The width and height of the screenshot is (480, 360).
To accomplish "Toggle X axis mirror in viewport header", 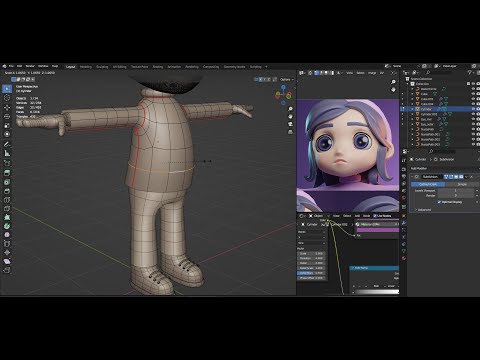I will 260,79.
